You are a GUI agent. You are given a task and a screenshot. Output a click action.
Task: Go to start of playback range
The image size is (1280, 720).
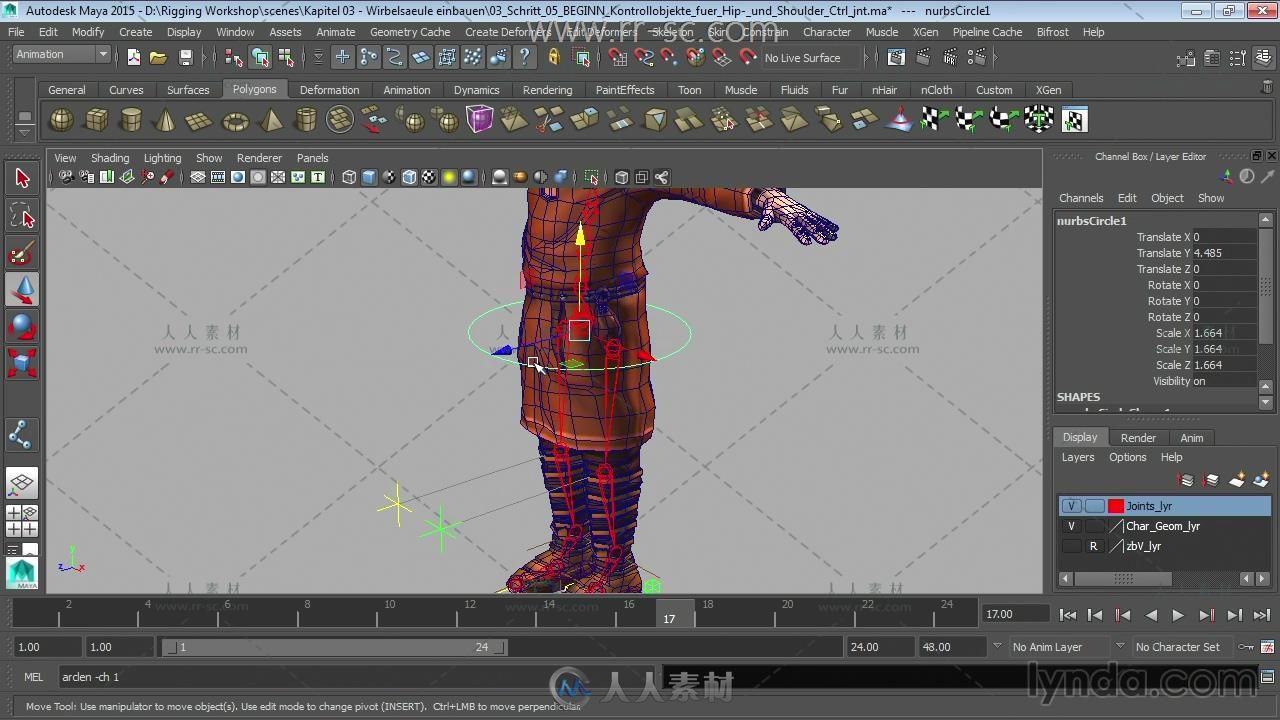click(x=1067, y=615)
